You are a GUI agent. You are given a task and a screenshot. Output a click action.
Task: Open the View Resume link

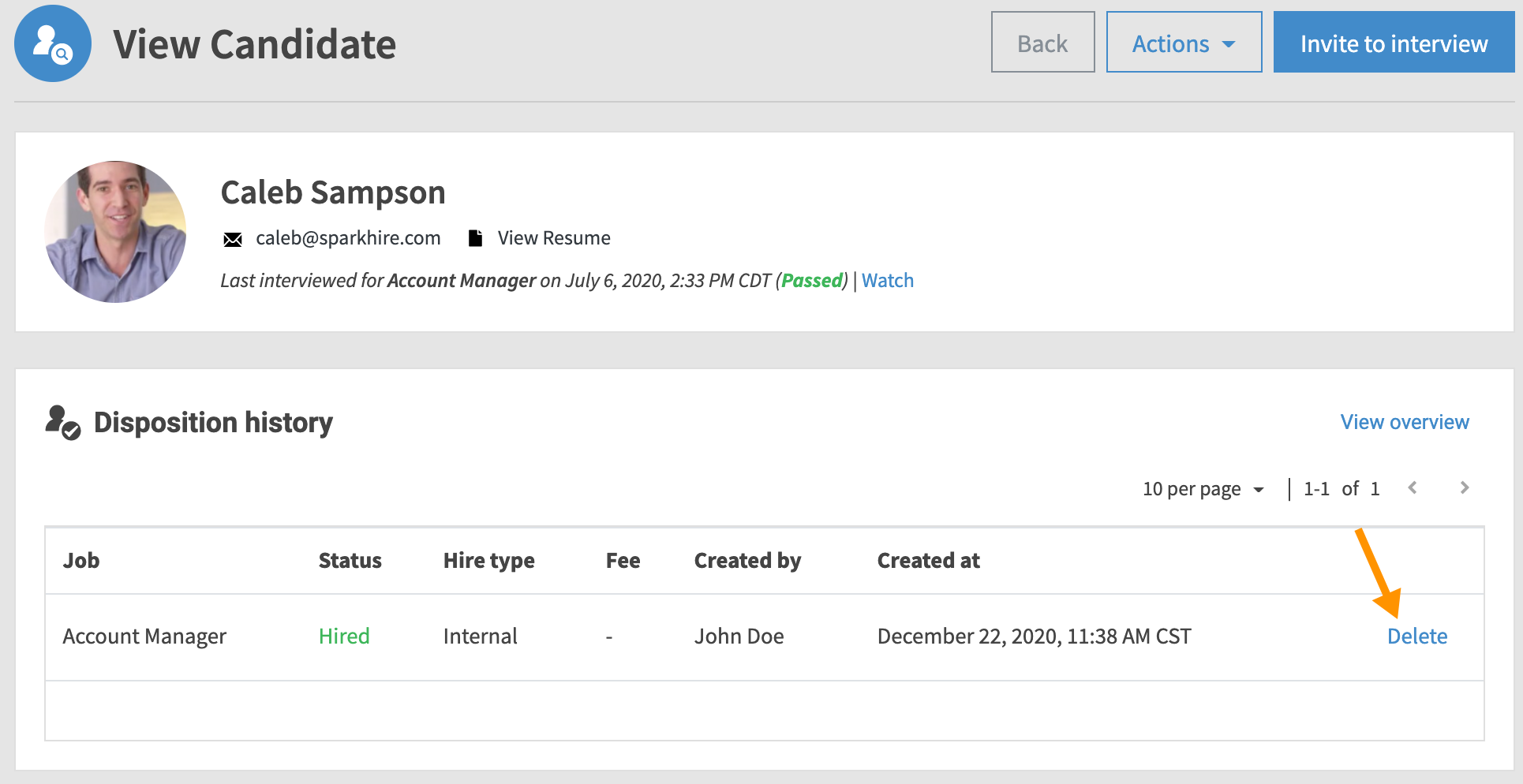(554, 238)
